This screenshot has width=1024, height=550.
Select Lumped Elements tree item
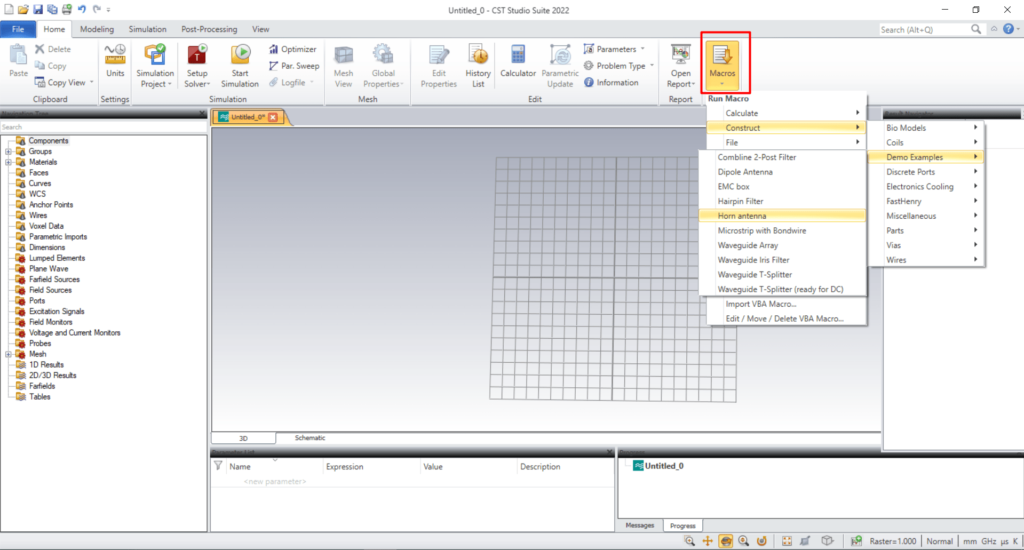[x=57, y=258]
